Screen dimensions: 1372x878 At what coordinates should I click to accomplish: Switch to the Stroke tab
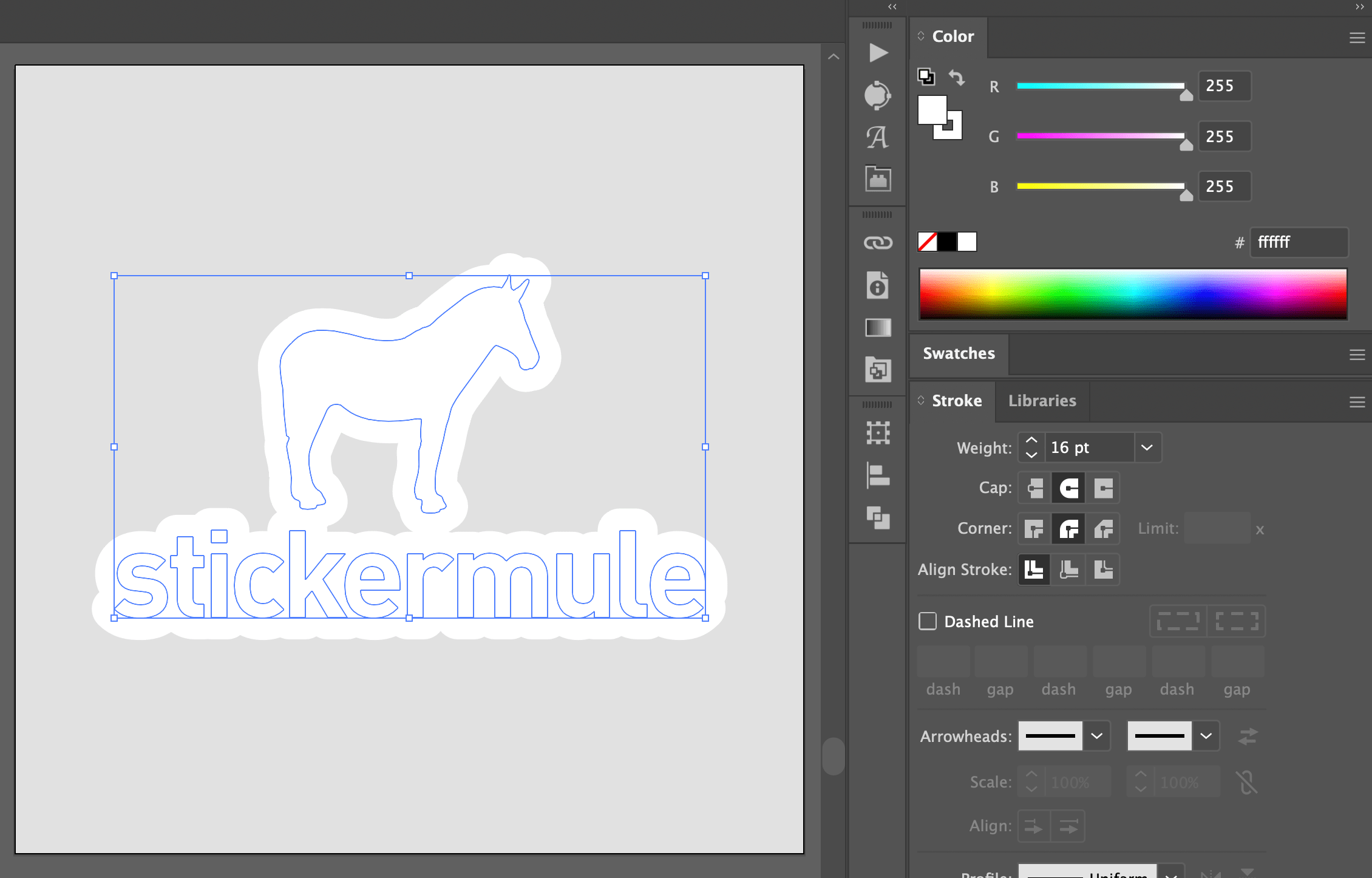click(954, 400)
